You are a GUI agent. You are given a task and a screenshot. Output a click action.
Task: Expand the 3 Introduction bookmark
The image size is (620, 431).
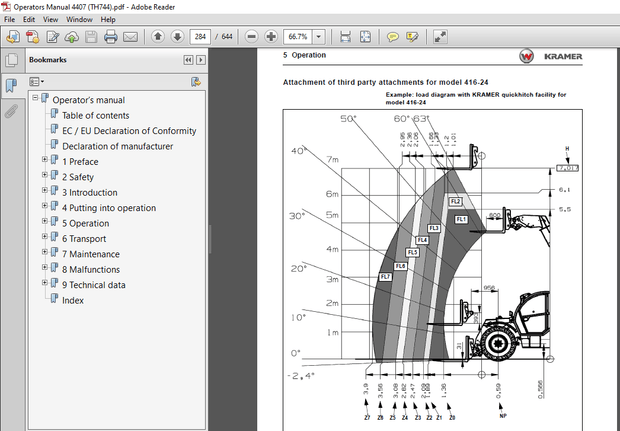45,190
